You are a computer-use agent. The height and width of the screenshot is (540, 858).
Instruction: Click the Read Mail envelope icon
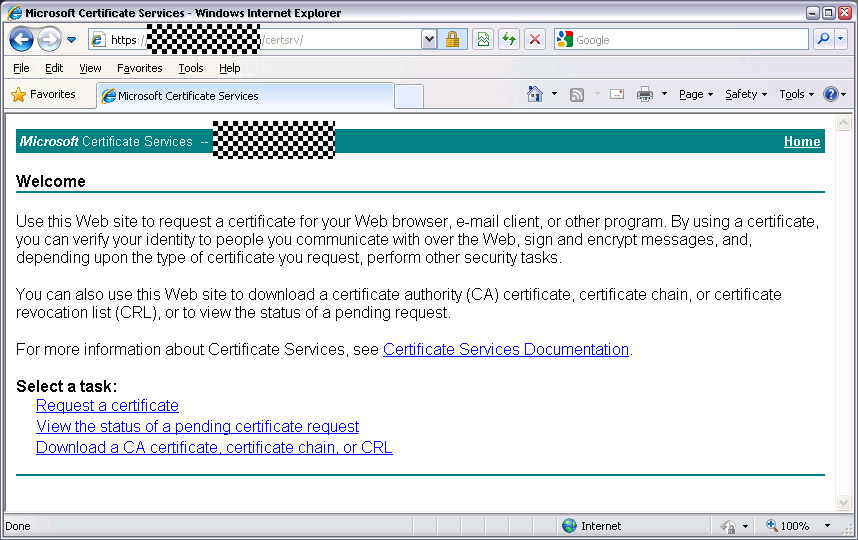coord(617,94)
